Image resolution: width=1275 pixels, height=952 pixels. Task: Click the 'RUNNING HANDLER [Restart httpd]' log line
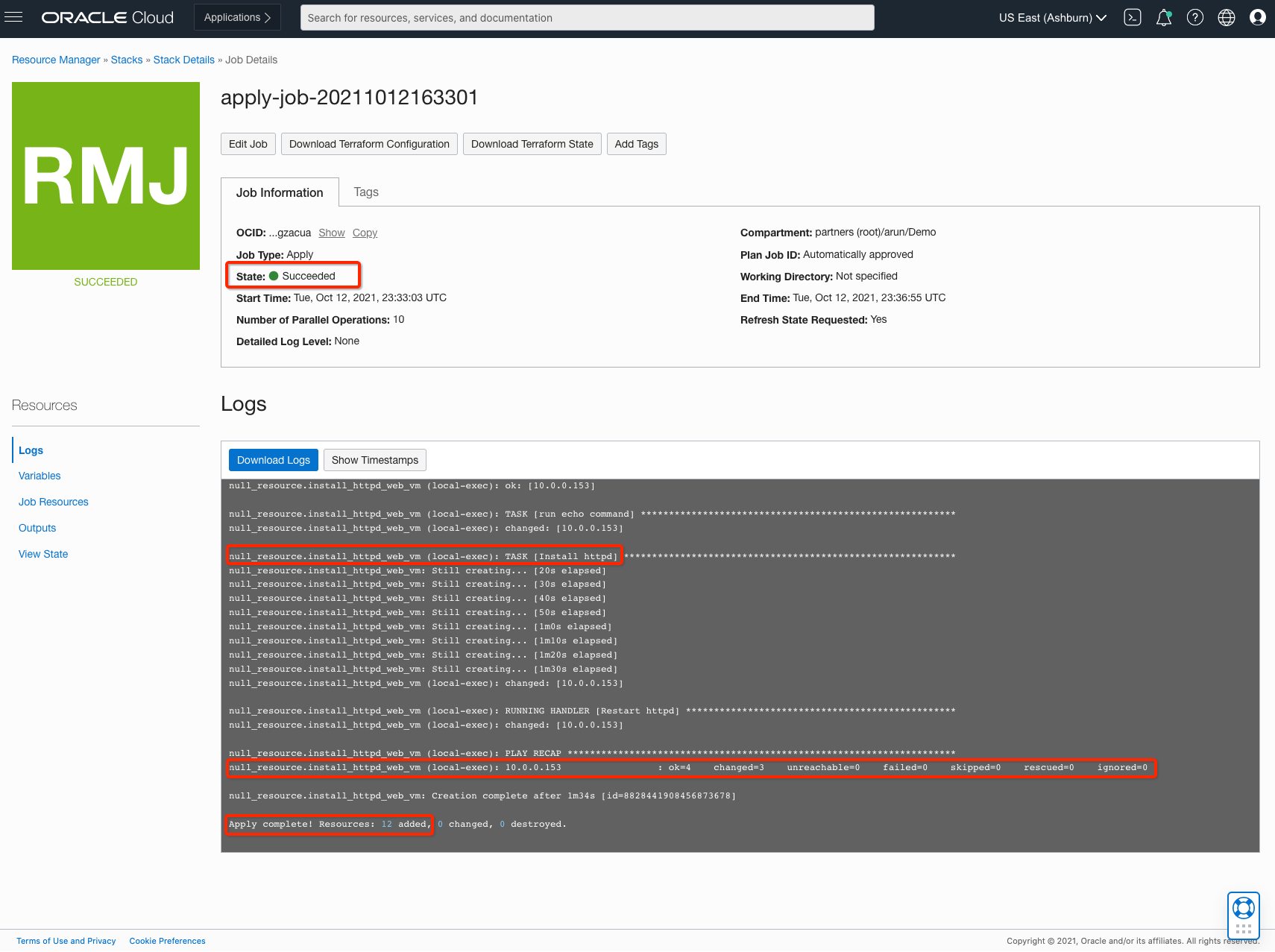click(592, 710)
